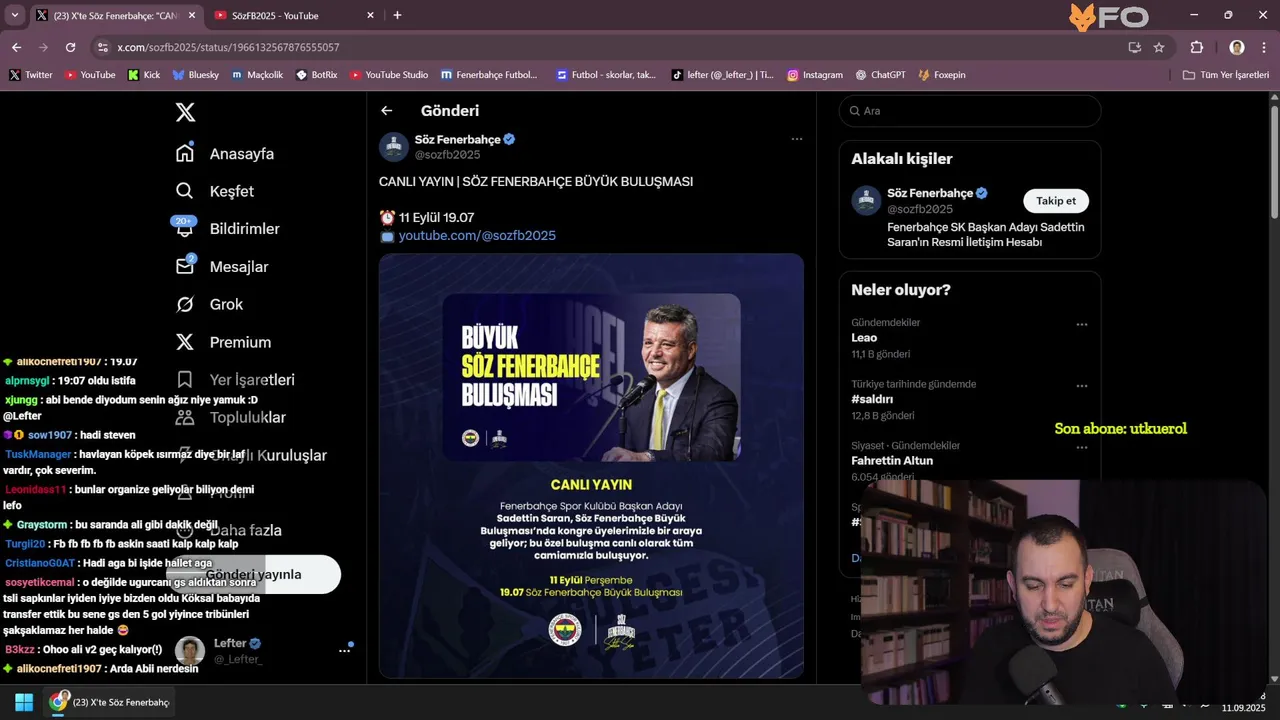The width and height of the screenshot is (1280, 720).
Task: View site information icon in address bar
Action: (x=102, y=47)
